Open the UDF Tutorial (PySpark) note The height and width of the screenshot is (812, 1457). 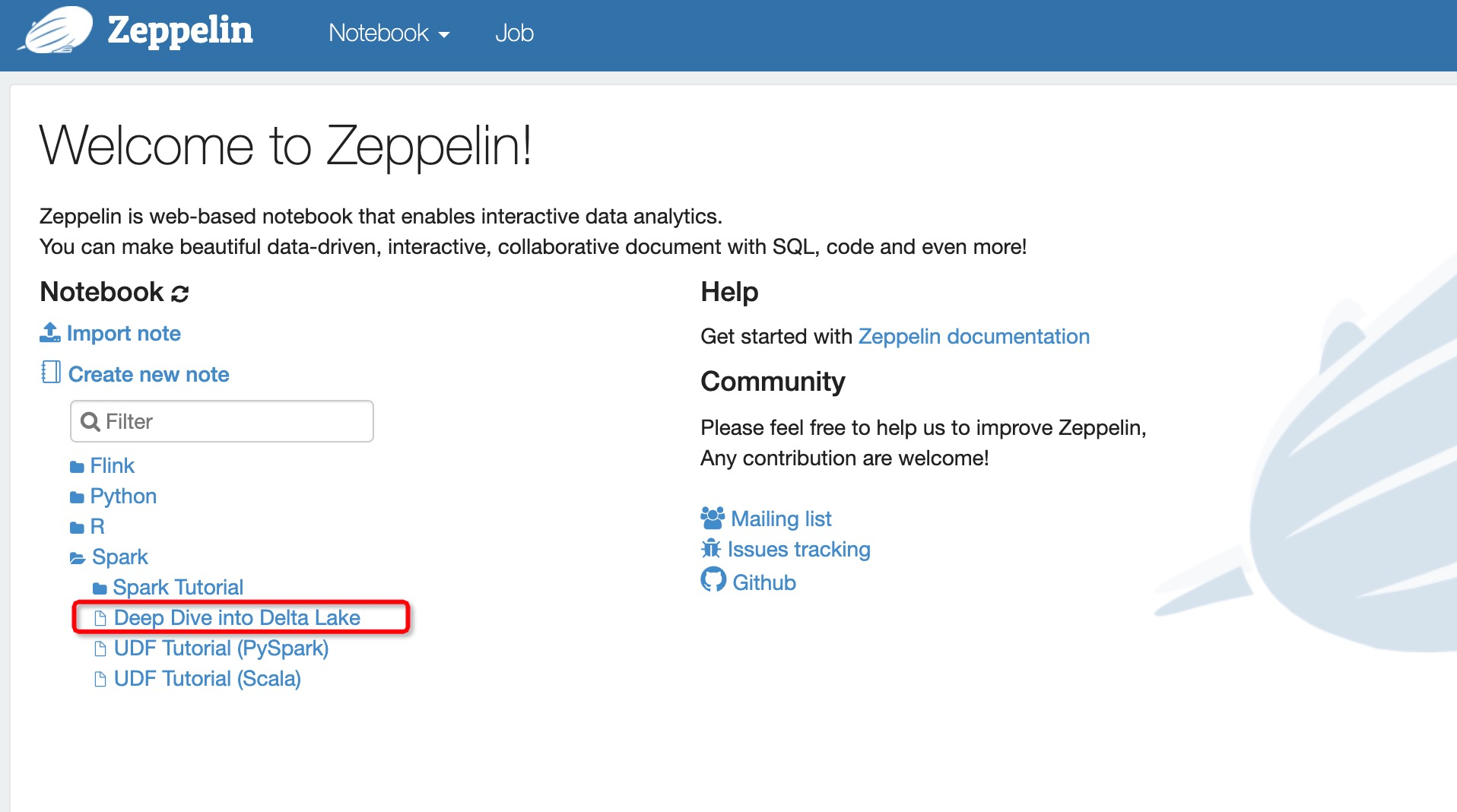[x=221, y=649]
